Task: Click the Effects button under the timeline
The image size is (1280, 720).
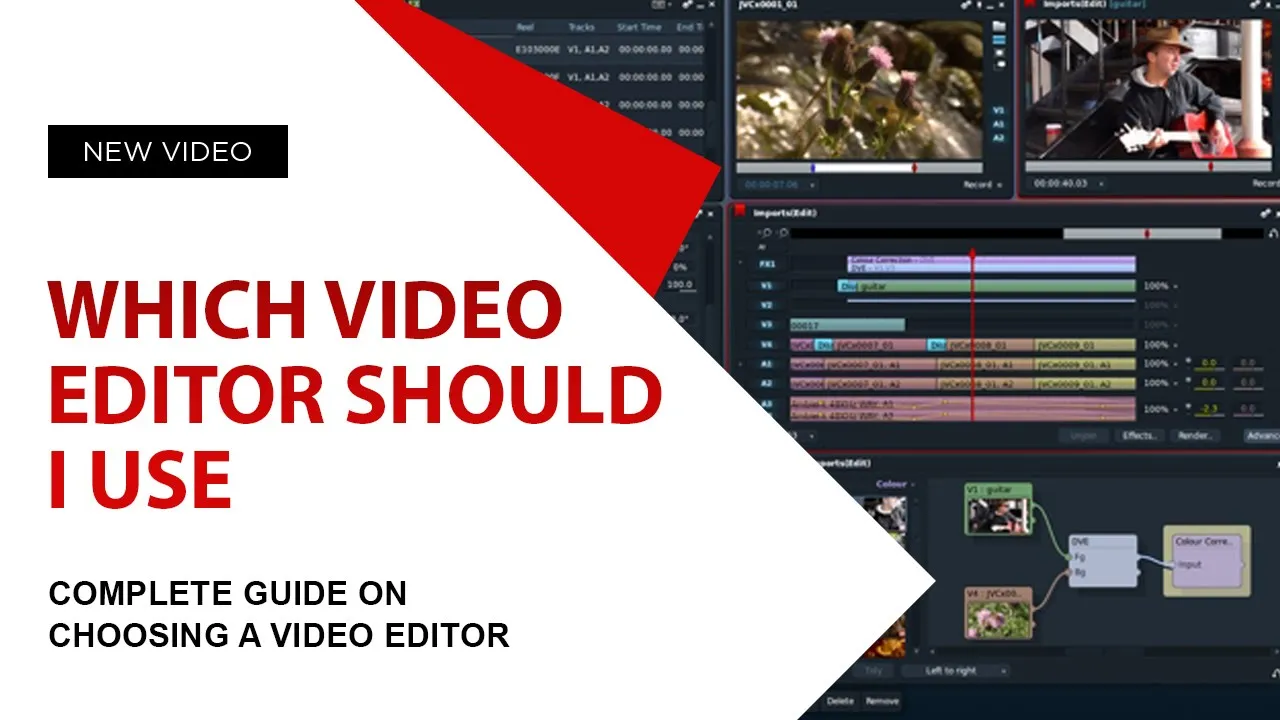Action: tap(1139, 436)
